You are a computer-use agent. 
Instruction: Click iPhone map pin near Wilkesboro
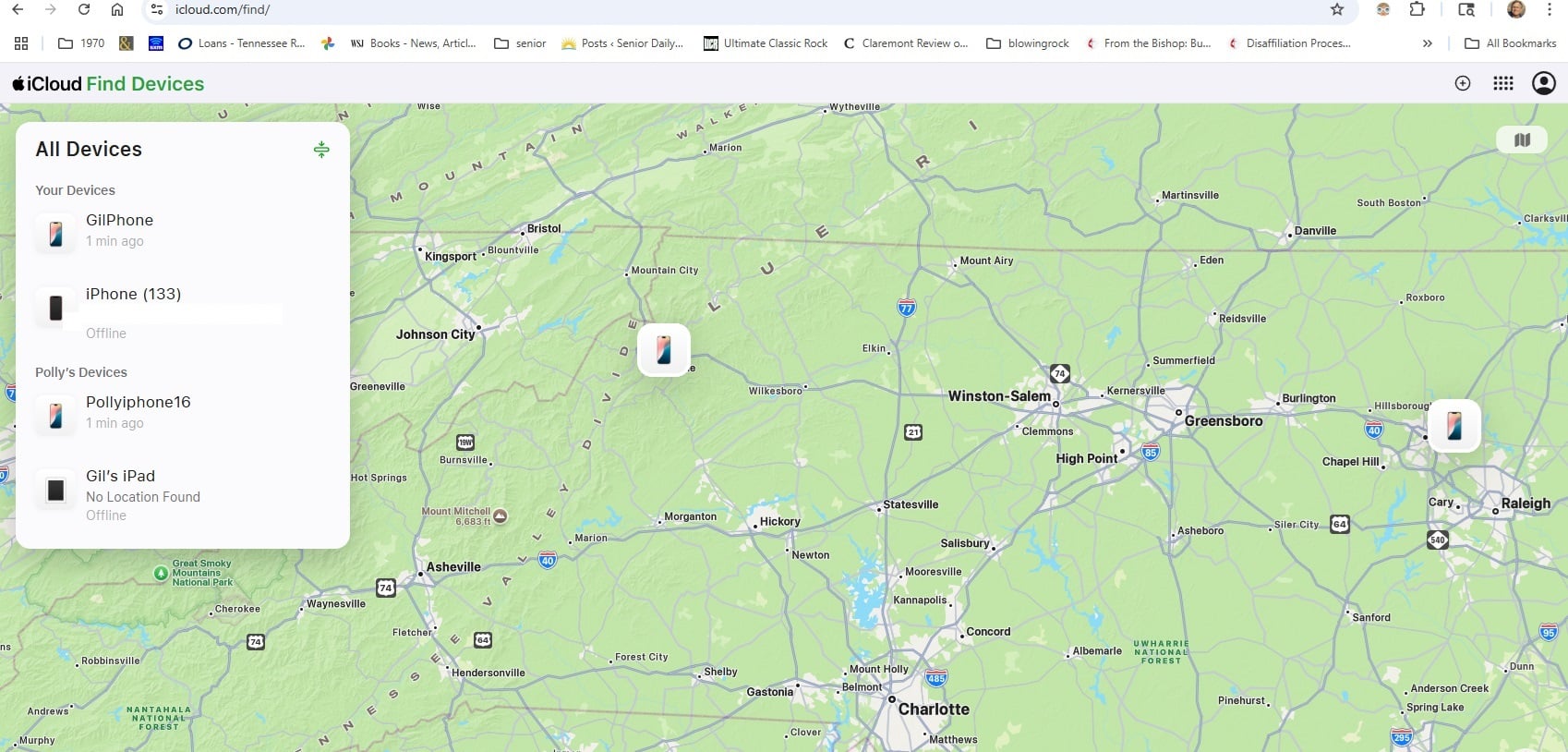coord(664,350)
